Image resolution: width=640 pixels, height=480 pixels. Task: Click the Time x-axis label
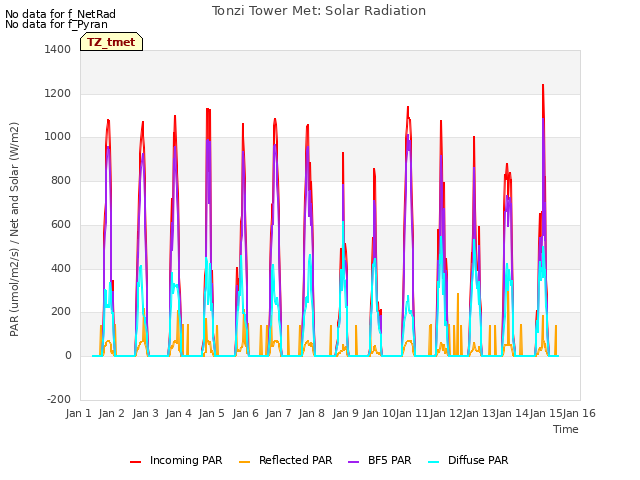tap(566, 429)
